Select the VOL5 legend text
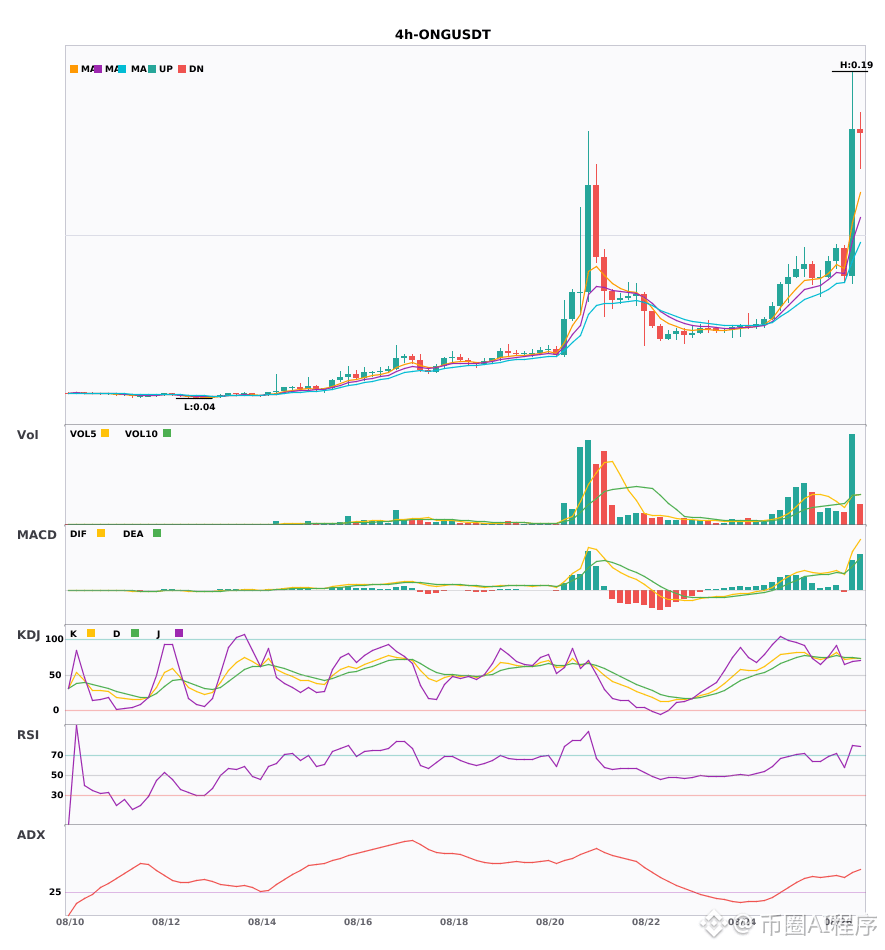Screen dimensions: 885x950 click(83, 434)
